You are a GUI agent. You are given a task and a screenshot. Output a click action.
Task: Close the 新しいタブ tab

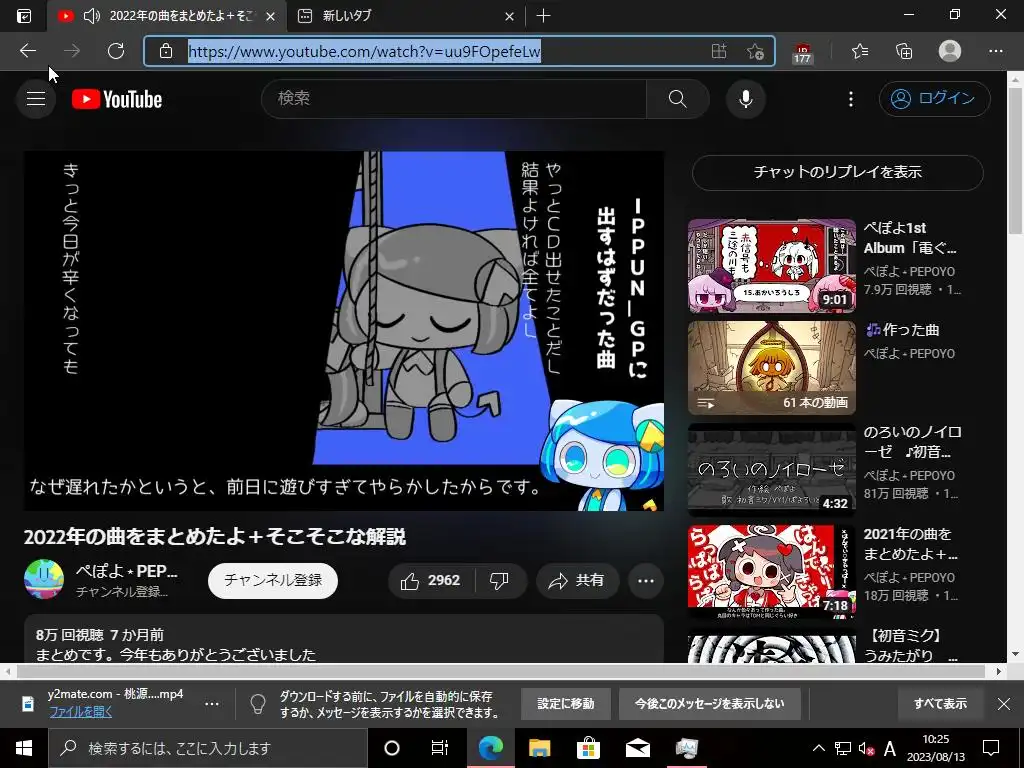tap(509, 16)
